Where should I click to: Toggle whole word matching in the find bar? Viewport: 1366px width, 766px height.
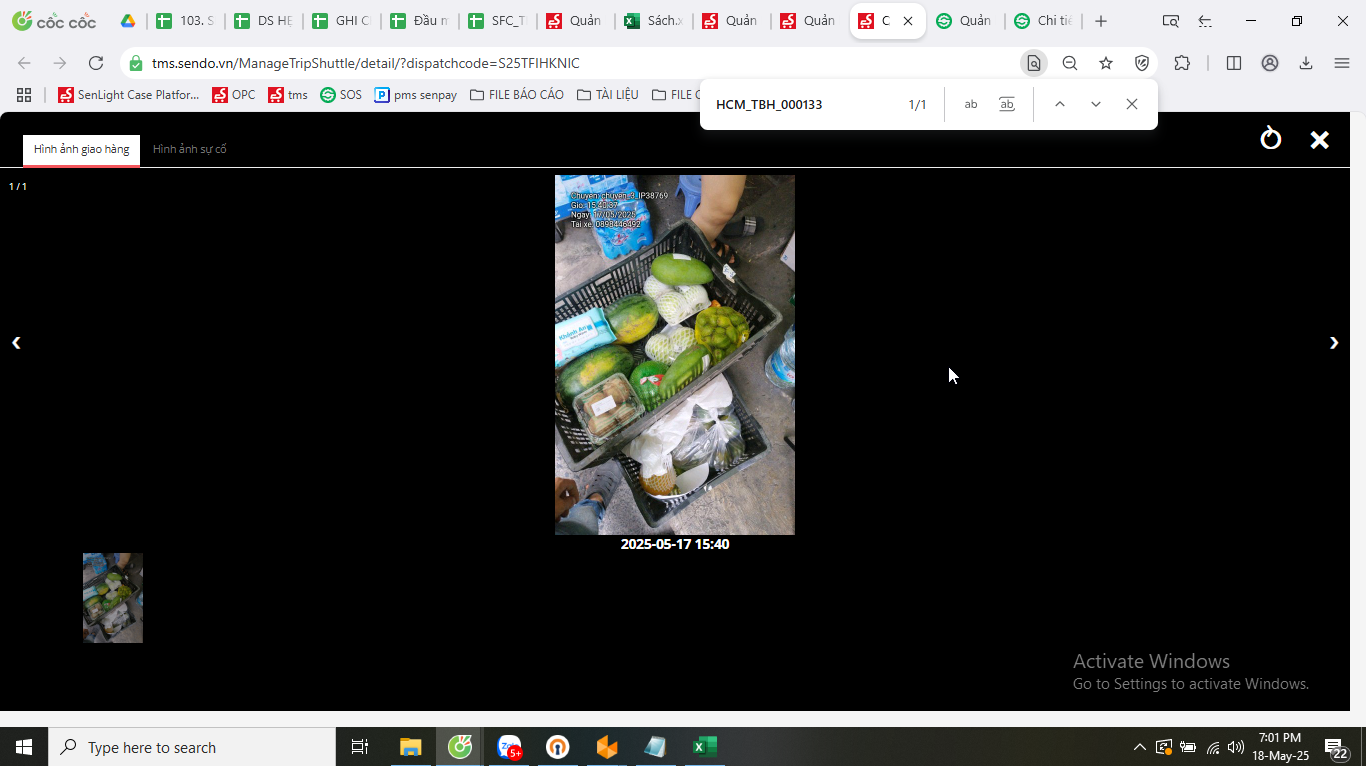point(1007,104)
